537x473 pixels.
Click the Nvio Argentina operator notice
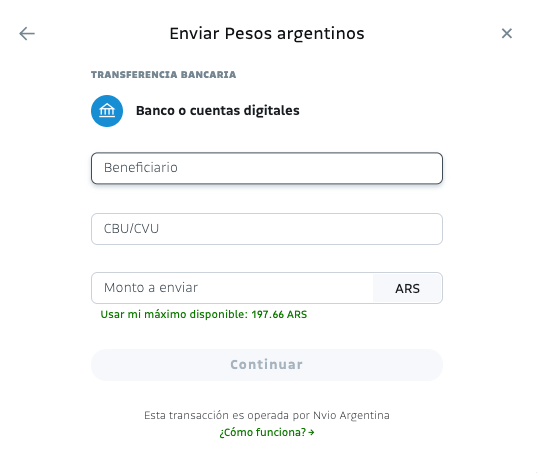point(267,415)
